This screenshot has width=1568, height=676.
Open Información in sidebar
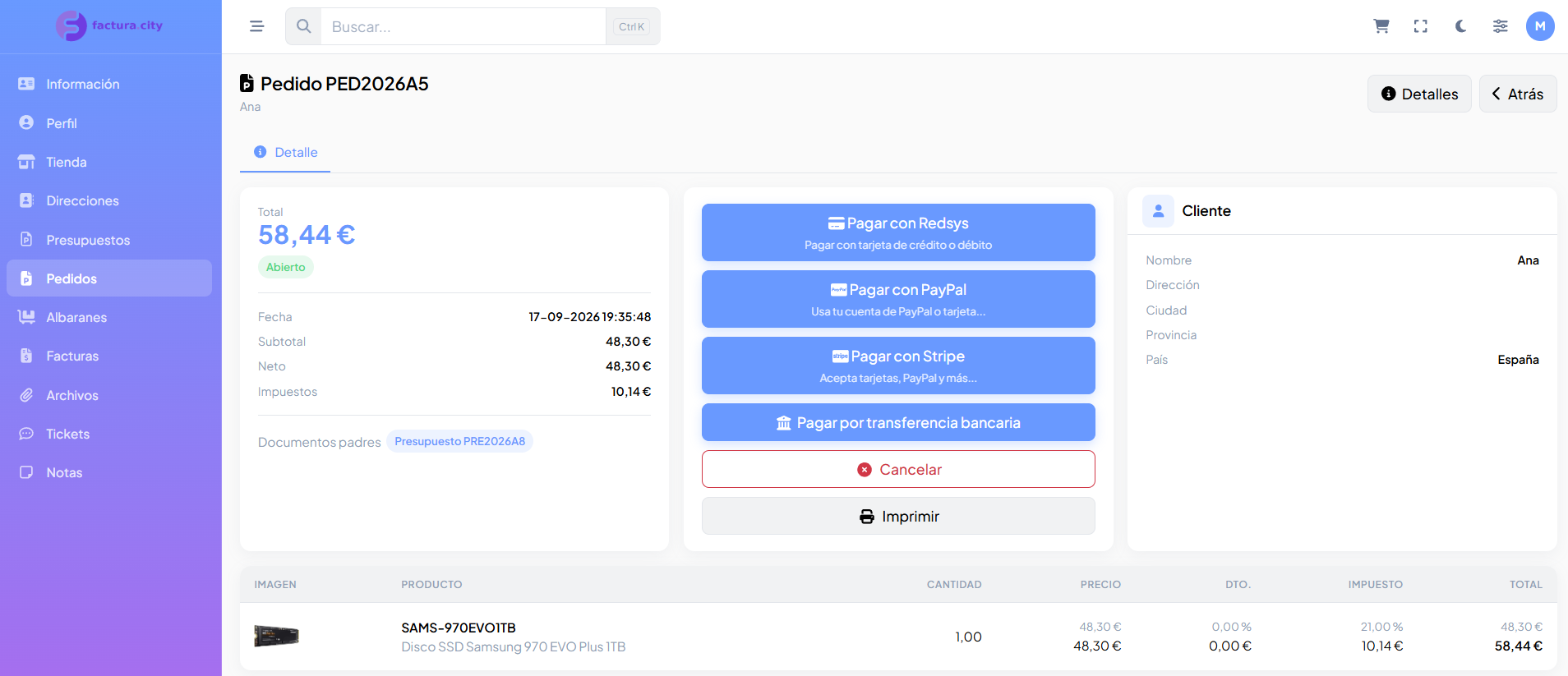pyautogui.click(x=109, y=84)
